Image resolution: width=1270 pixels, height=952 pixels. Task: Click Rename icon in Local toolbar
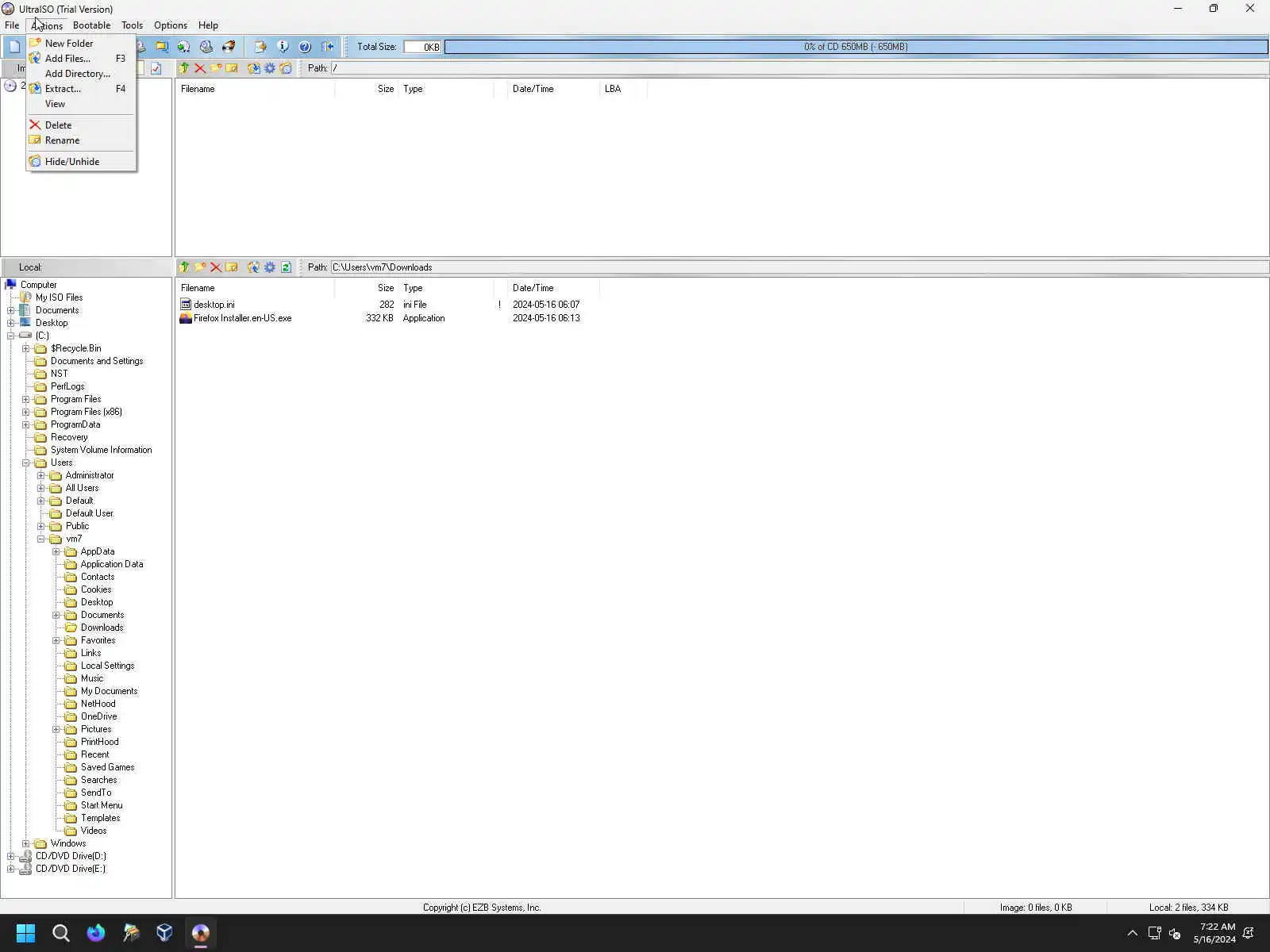[232, 267]
